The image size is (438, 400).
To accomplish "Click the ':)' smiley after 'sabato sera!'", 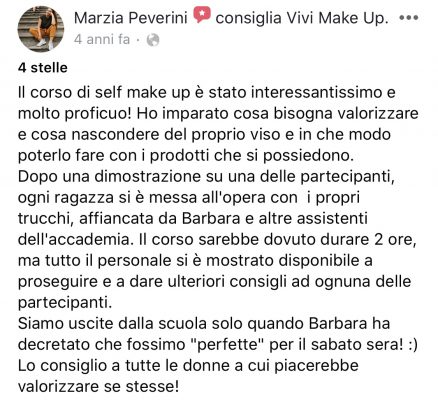I will pyautogui.click(x=412, y=345).
